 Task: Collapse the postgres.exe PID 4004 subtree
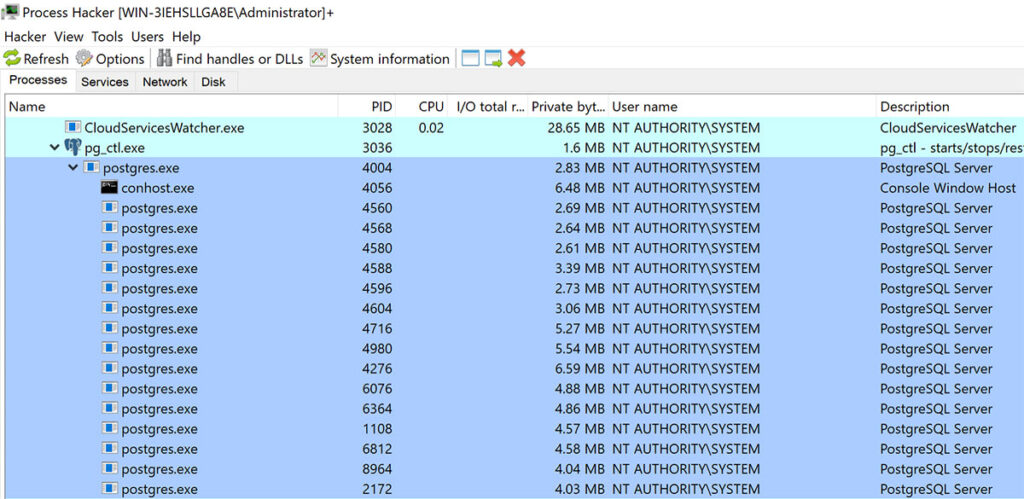tap(72, 168)
